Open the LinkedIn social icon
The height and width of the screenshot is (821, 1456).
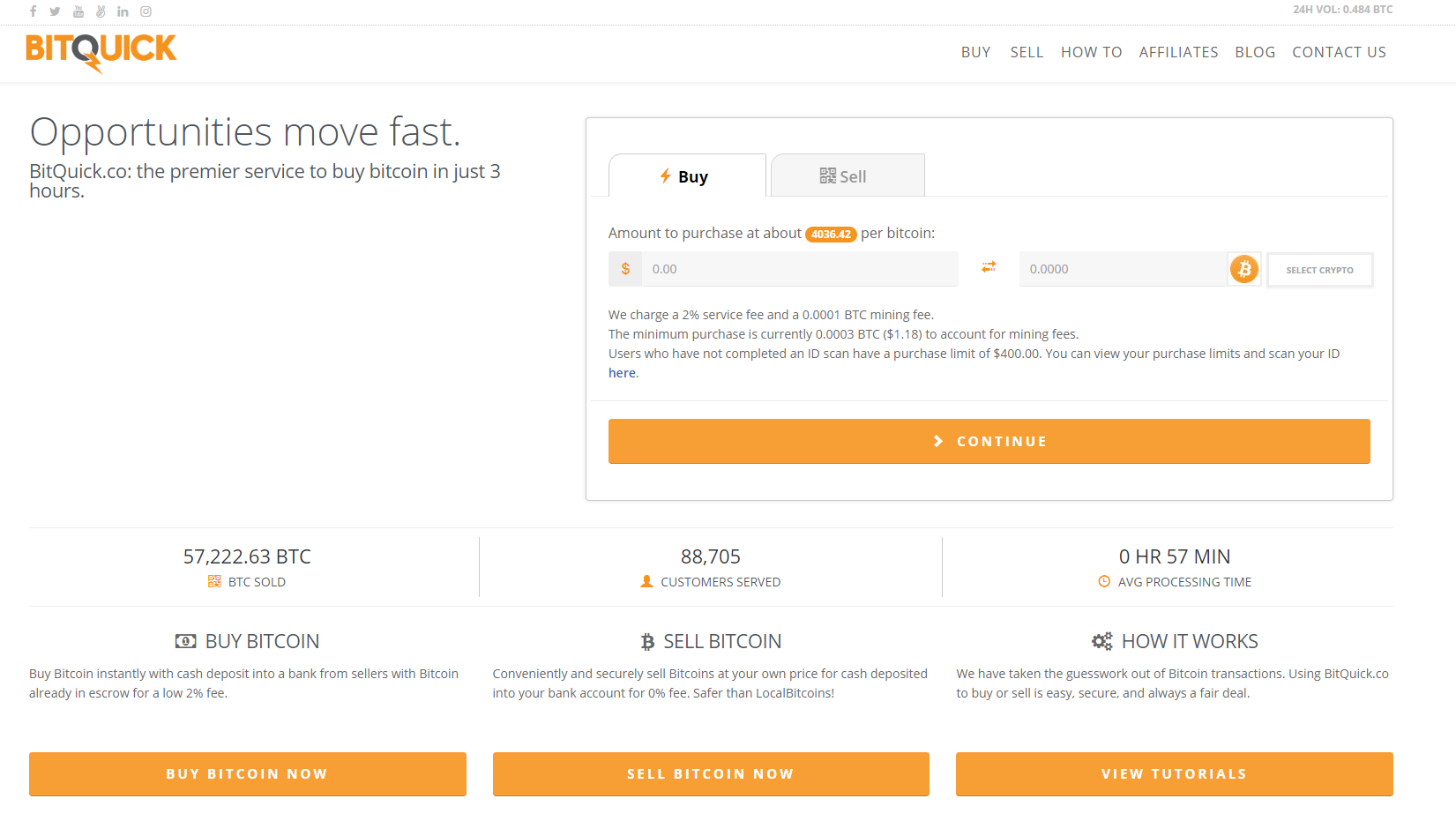(x=123, y=11)
